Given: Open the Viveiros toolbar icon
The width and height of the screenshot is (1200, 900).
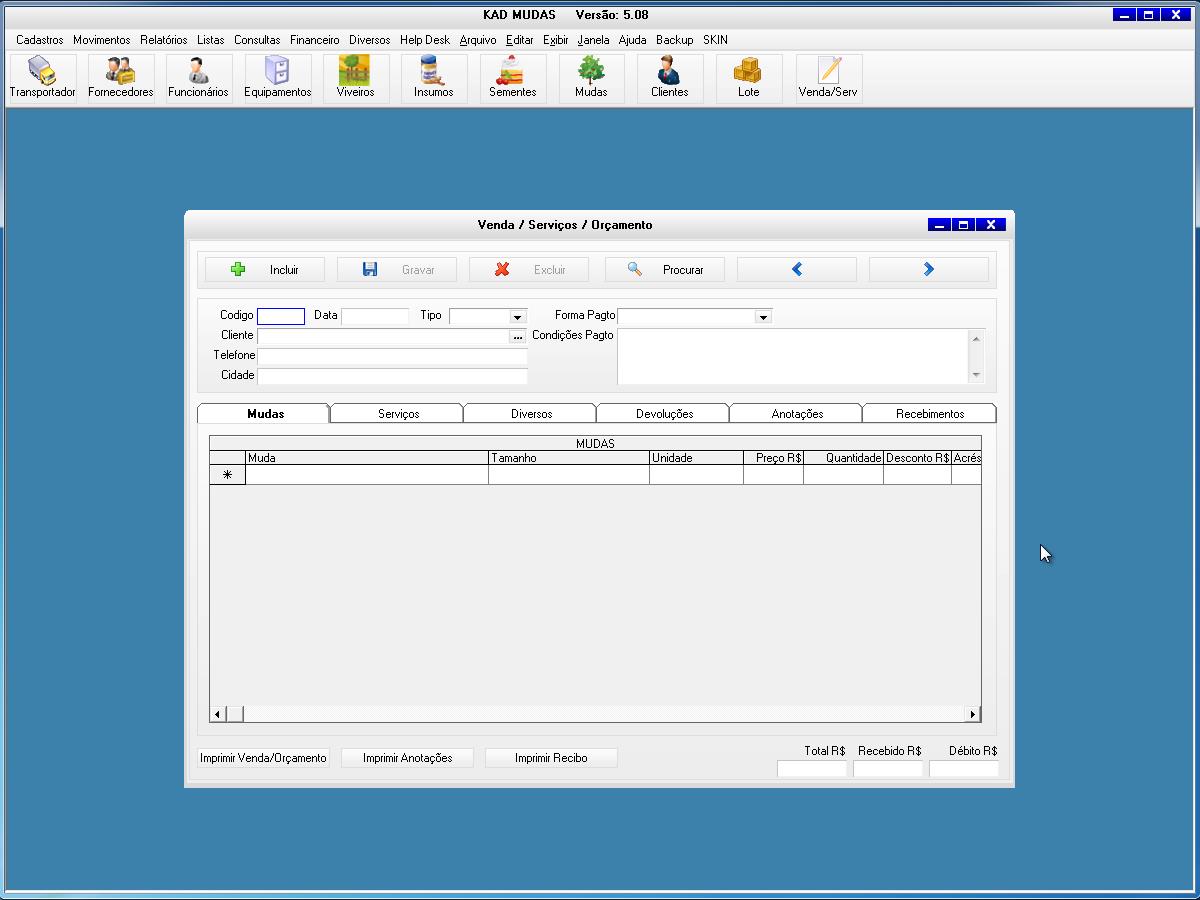Looking at the screenshot, I should pos(355,78).
